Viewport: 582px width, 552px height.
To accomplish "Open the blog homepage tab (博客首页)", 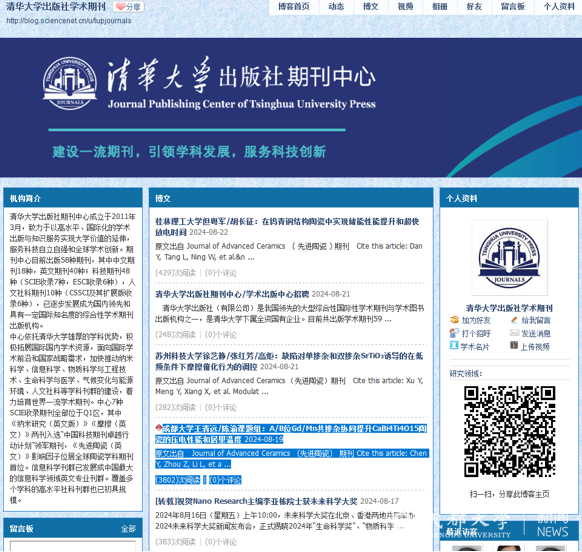I will [294, 7].
